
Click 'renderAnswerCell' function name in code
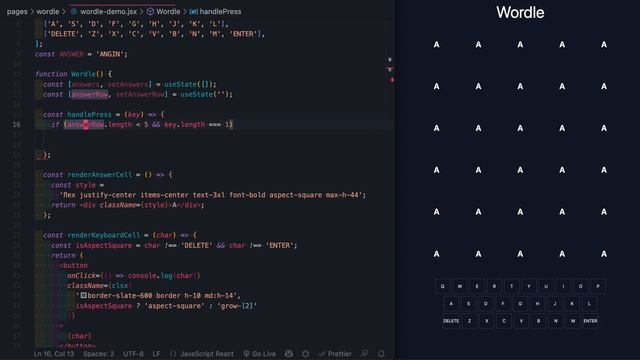click(x=100, y=175)
